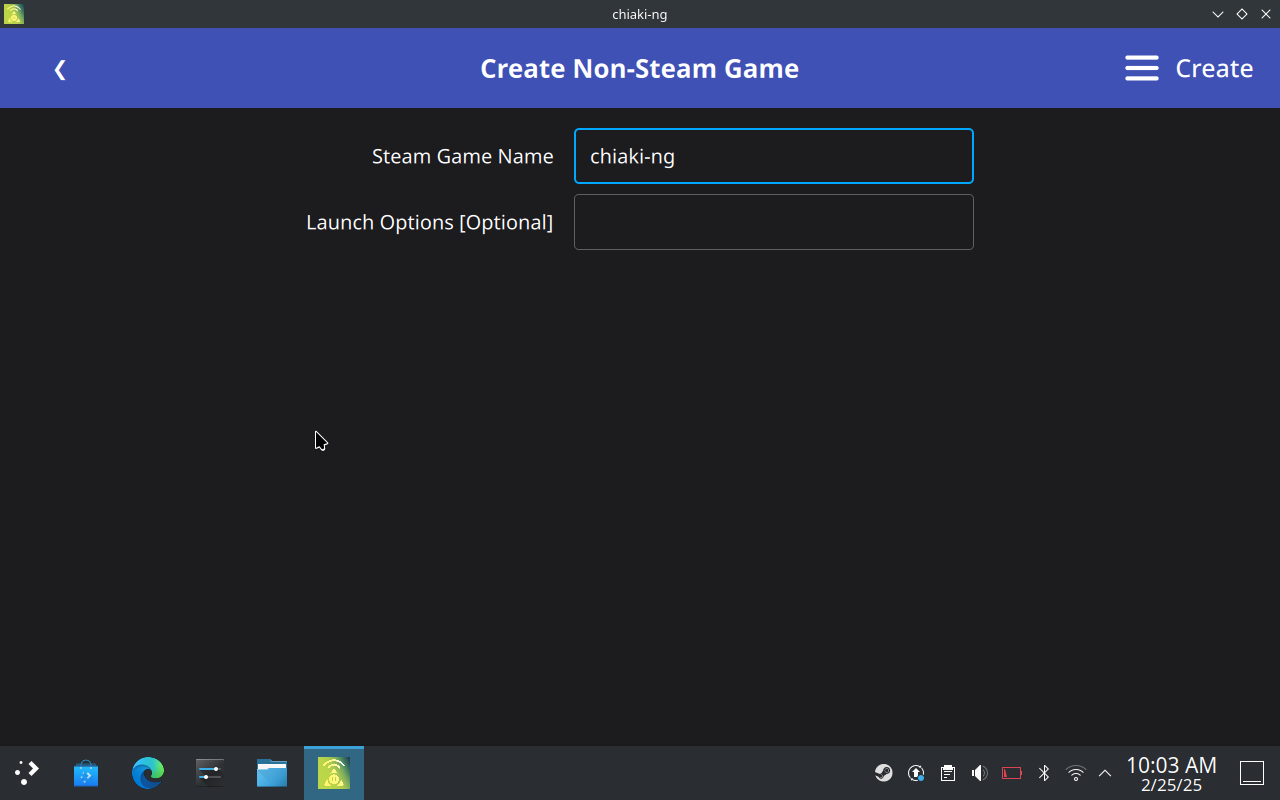The height and width of the screenshot is (800, 1280).
Task: Open the clipboard manager in the tray
Action: tap(947, 772)
